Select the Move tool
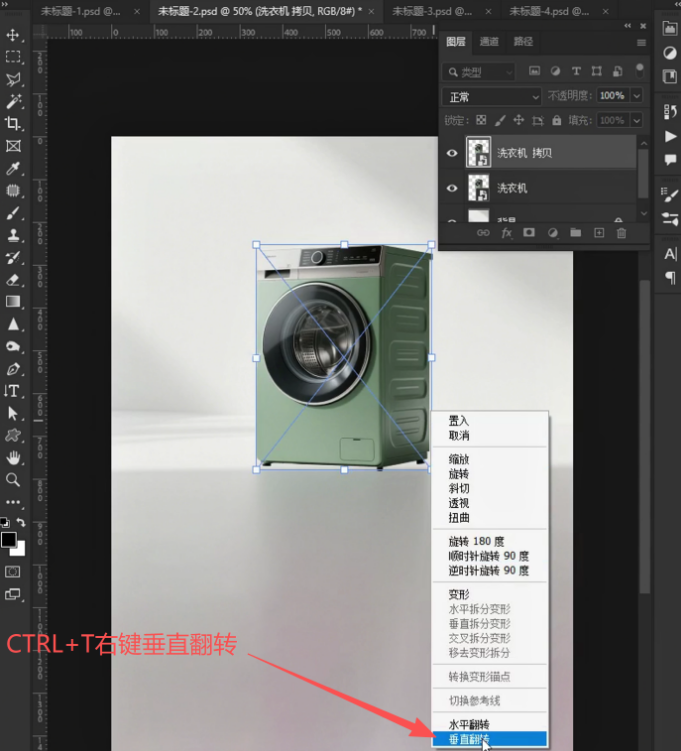This screenshot has height=751, width=681. pos(13,35)
